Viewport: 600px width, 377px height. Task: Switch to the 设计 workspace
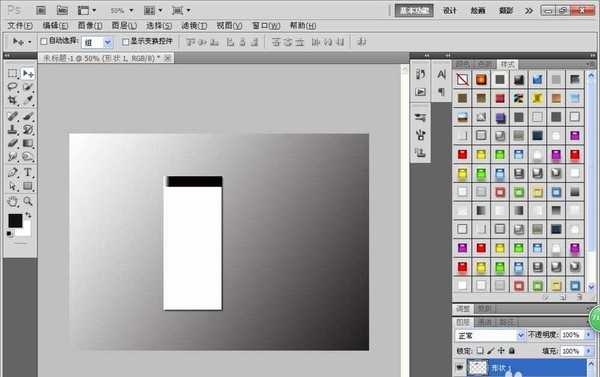pyautogui.click(x=450, y=11)
